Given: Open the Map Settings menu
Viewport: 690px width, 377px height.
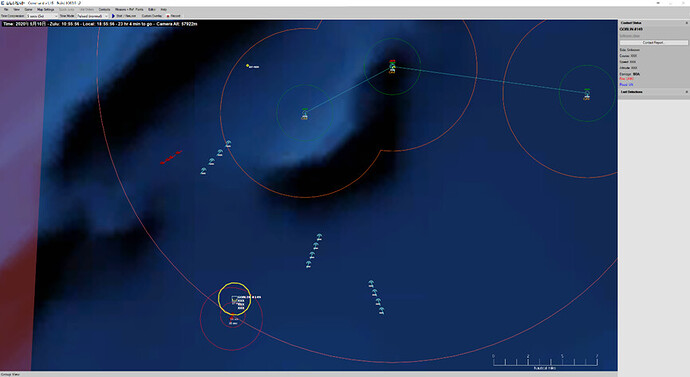Looking at the screenshot, I should pos(45,9).
